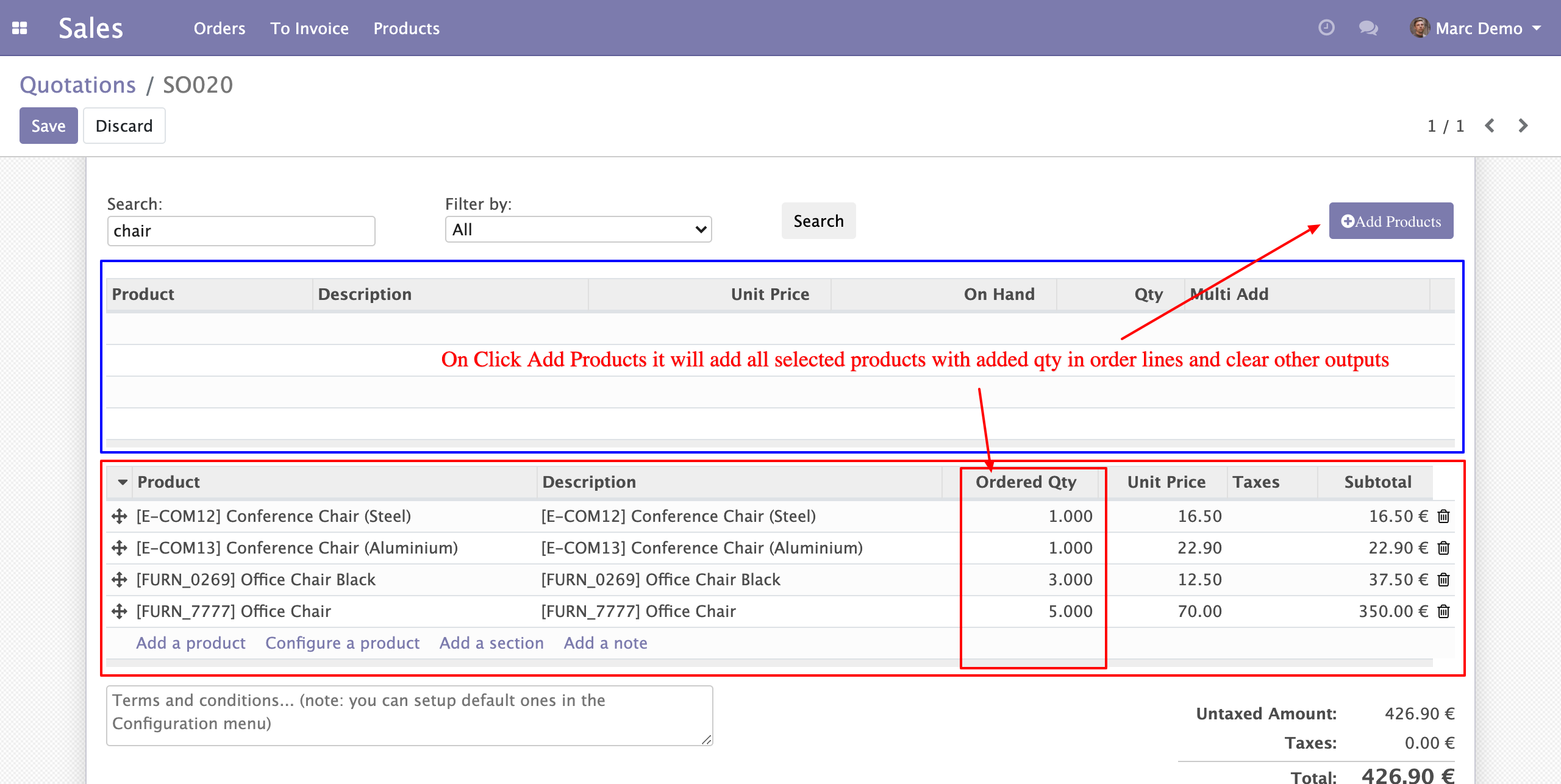This screenshot has height=784, width=1561.
Task: Click the Add Products button
Action: click(1390, 221)
